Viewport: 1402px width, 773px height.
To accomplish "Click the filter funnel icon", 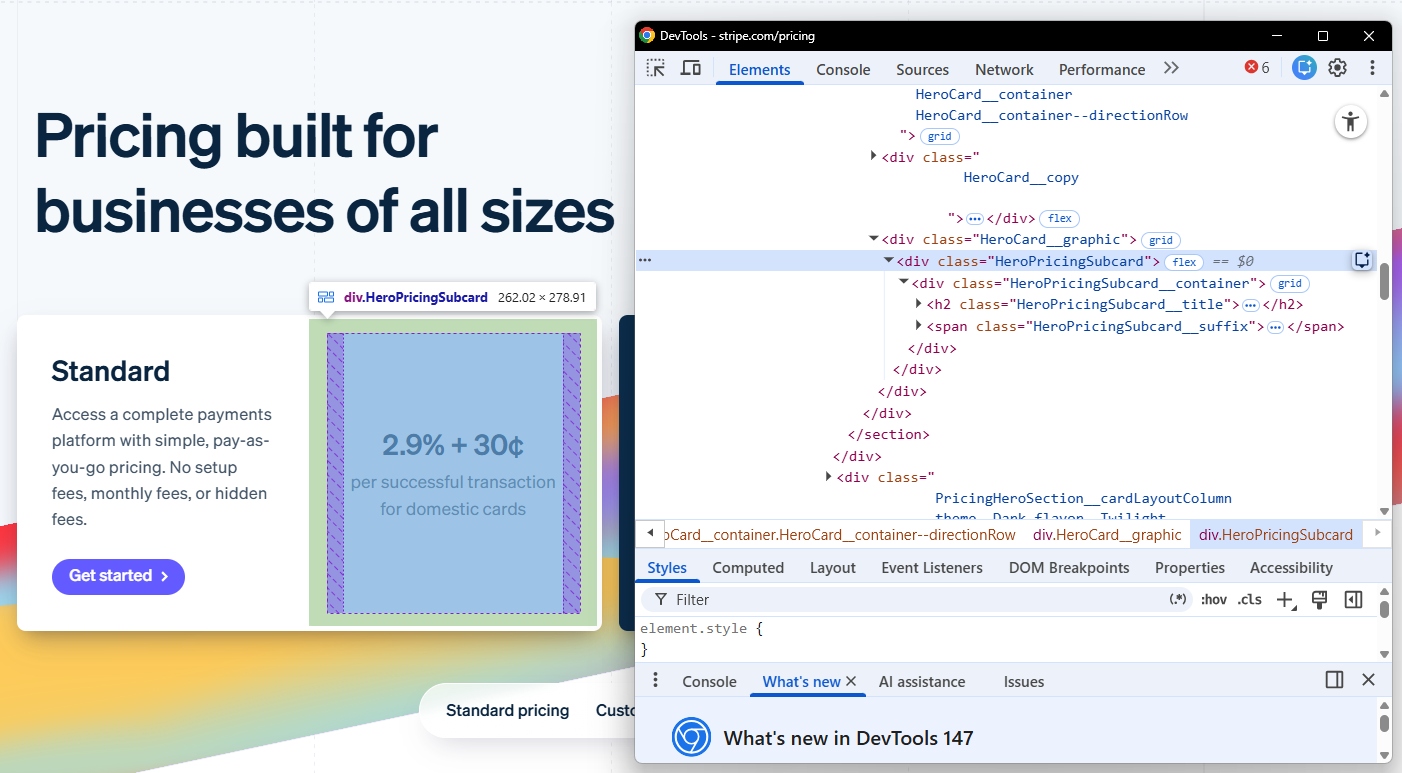I will [661, 599].
